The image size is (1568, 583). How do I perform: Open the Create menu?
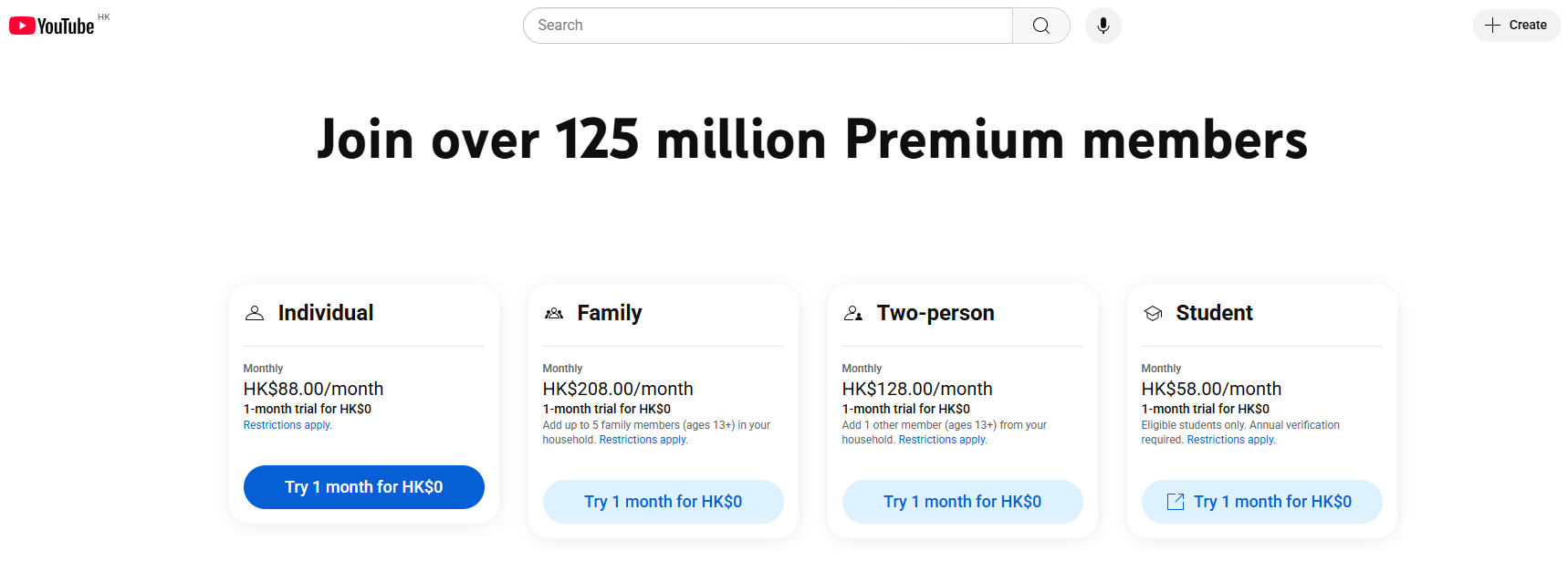tap(1516, 25)
